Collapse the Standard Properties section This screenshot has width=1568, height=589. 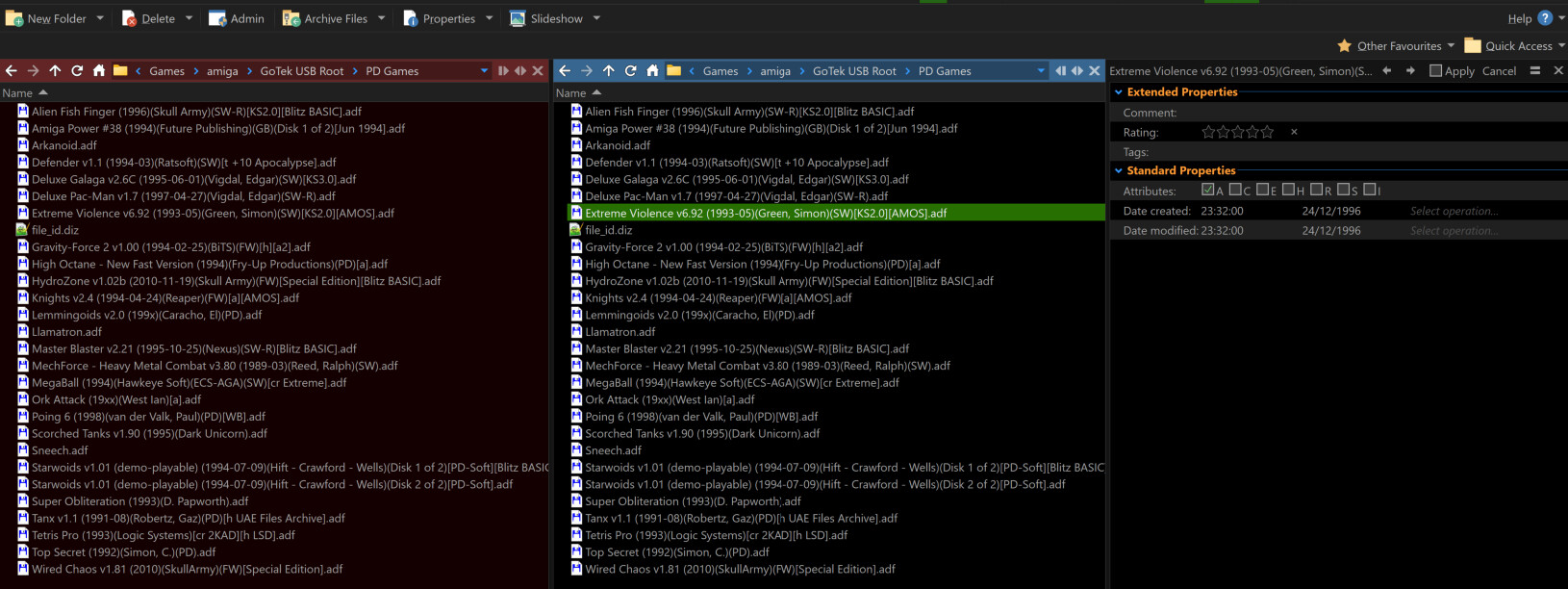[1119, 170]
